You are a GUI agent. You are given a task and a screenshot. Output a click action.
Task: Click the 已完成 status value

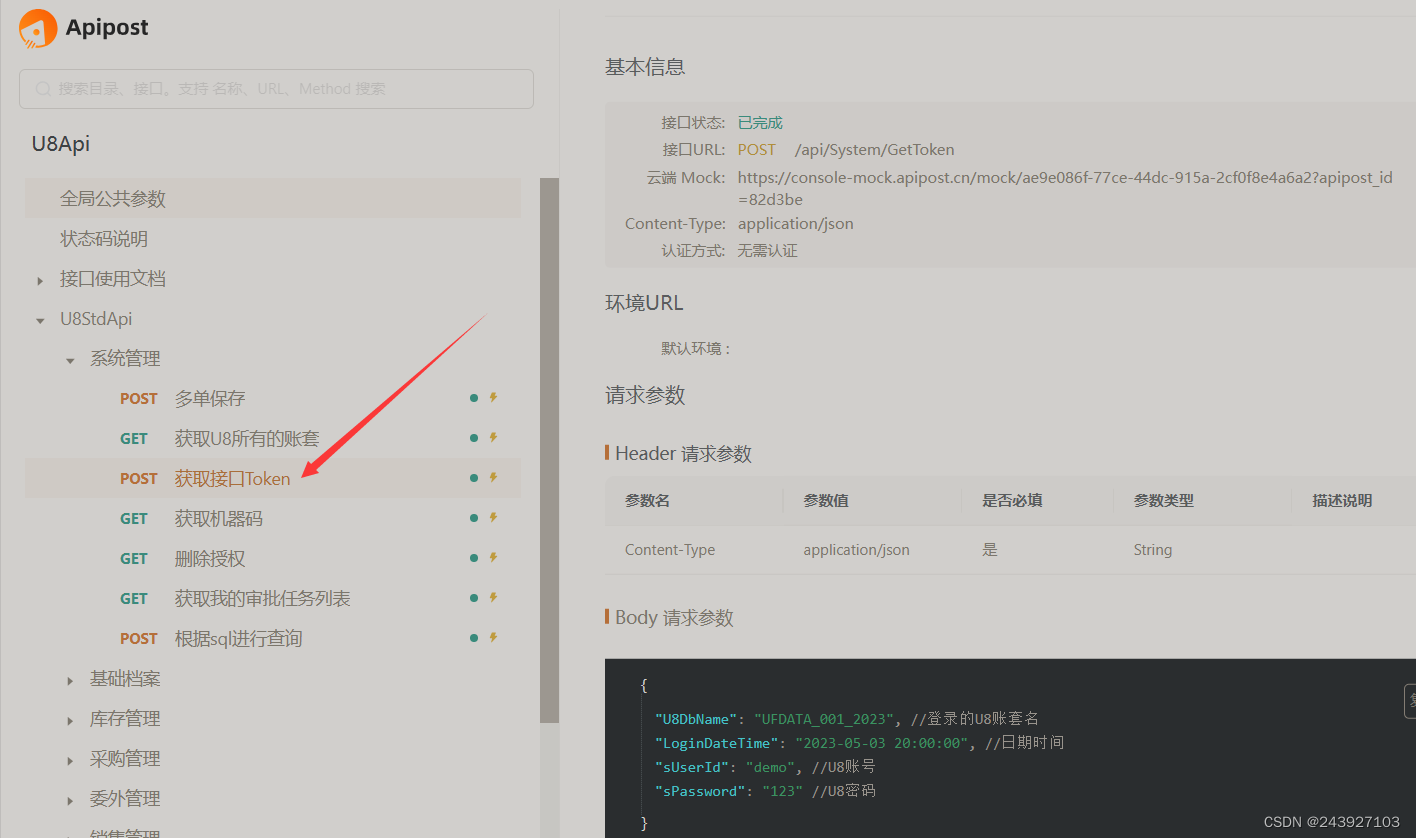760,123
